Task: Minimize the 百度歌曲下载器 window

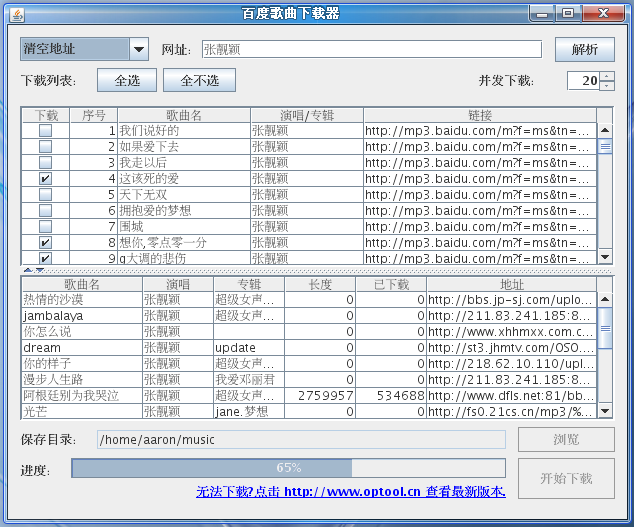Action: point(542,14)
